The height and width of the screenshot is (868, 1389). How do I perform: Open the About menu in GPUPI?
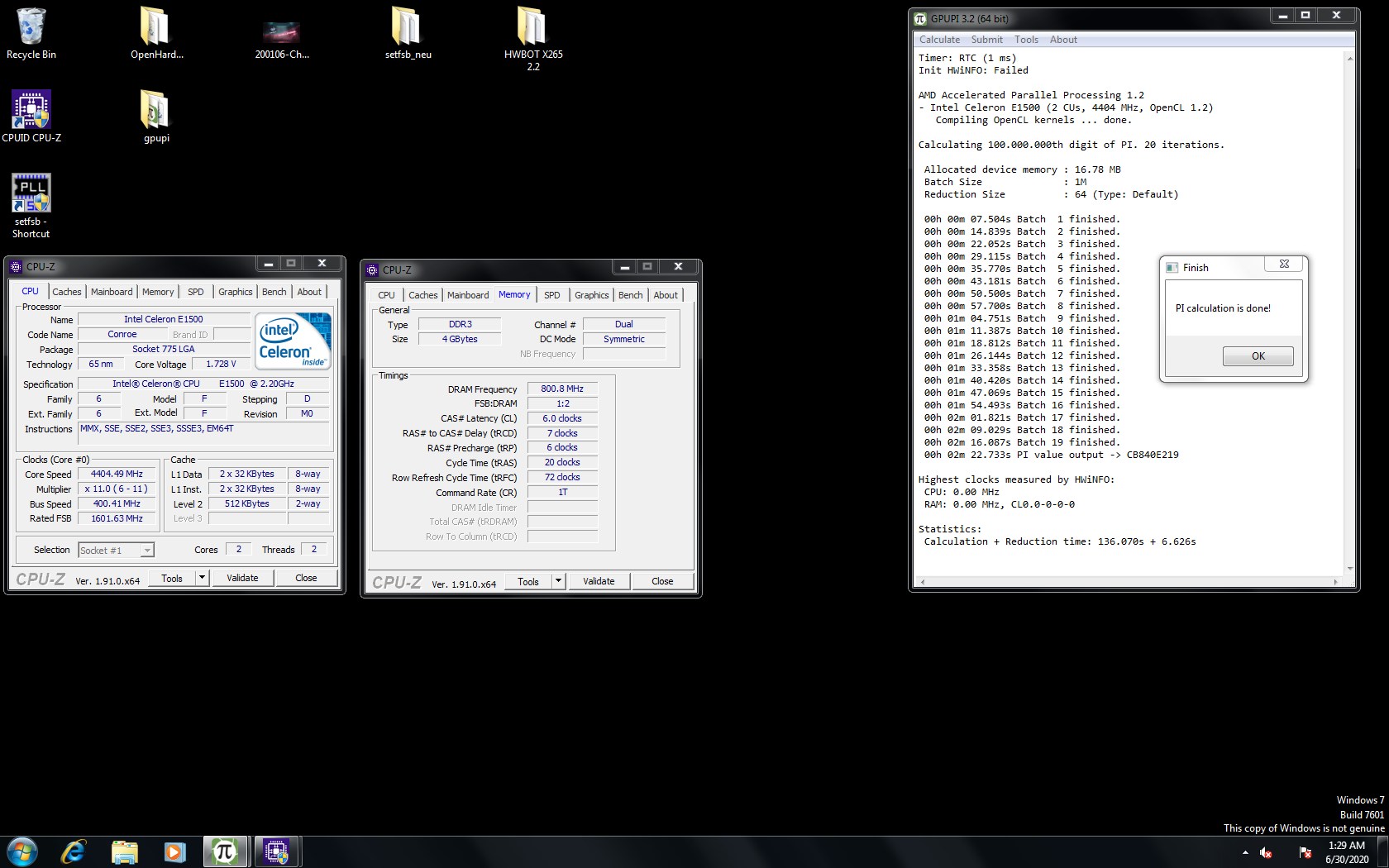tap(1063, 40)
